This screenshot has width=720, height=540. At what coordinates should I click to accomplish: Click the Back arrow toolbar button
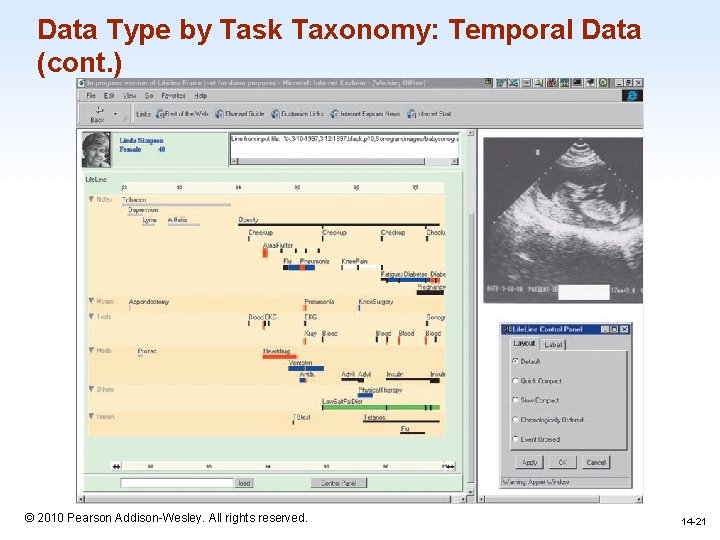(x=98, y=114)
